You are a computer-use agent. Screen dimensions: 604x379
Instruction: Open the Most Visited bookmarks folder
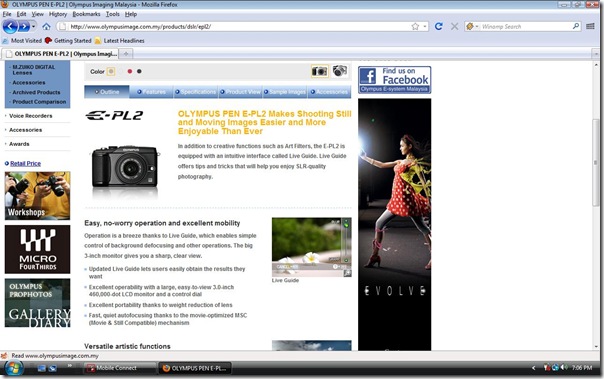coord(22,40)
